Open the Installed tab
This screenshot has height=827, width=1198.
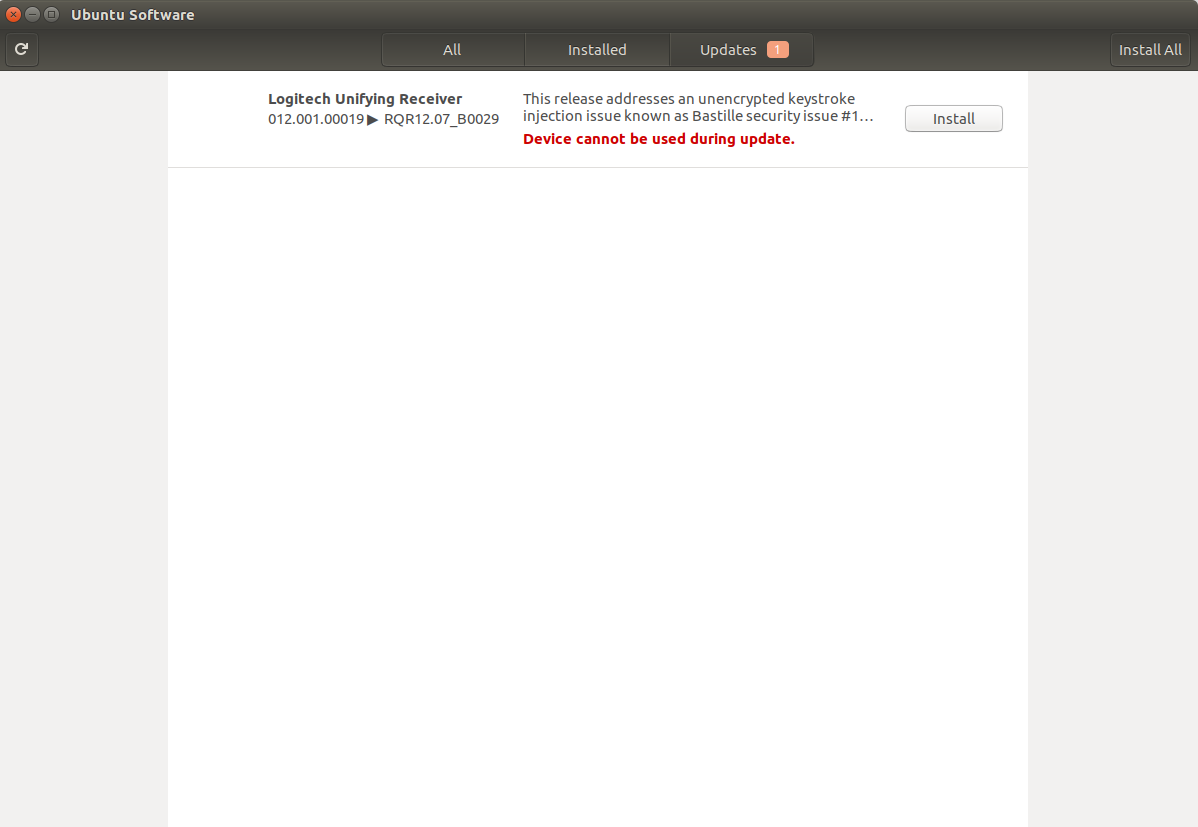[x=597, y=50]
